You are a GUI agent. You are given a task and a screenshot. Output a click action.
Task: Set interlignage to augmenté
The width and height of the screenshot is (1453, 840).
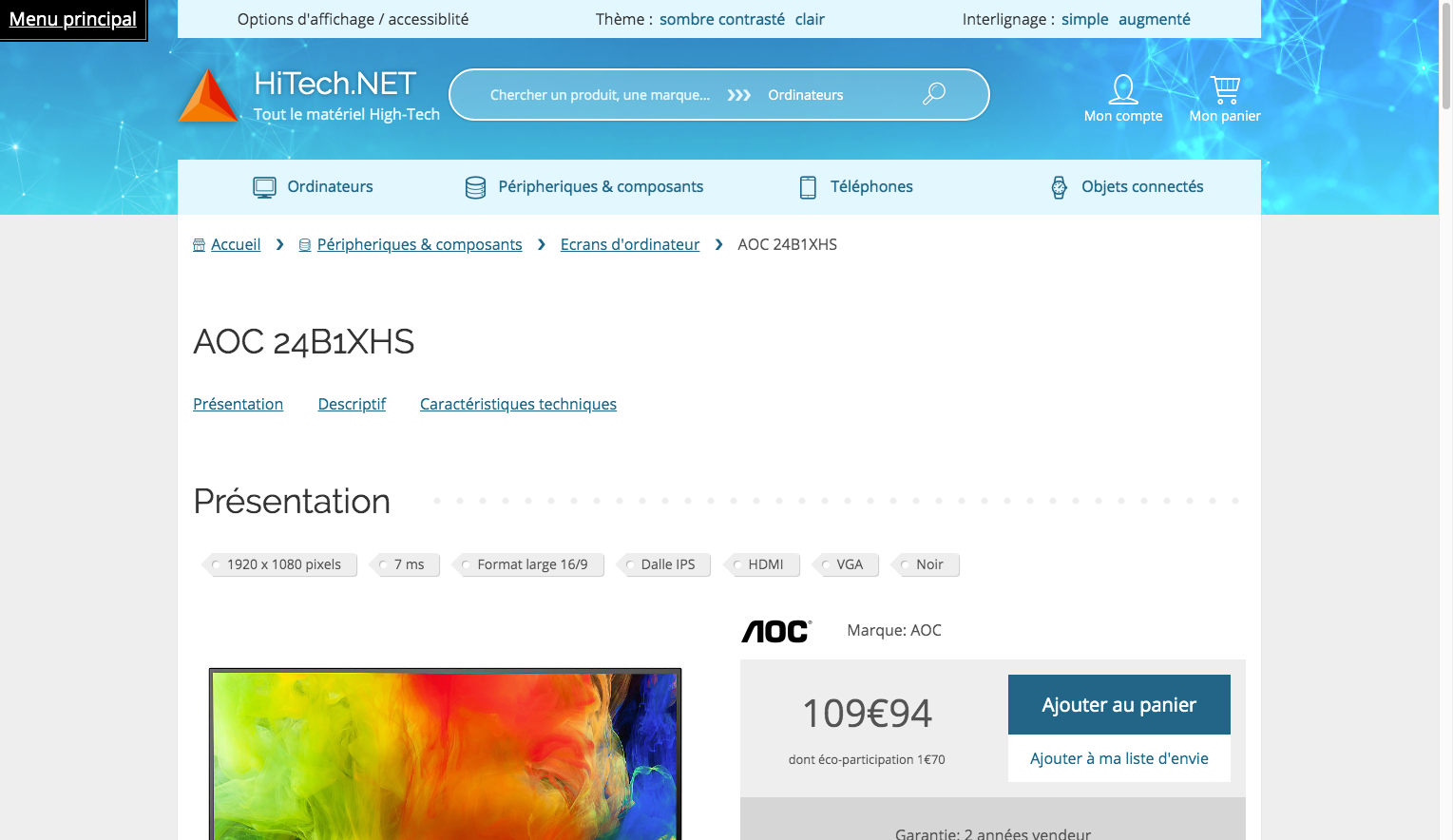coord(1154,19)
